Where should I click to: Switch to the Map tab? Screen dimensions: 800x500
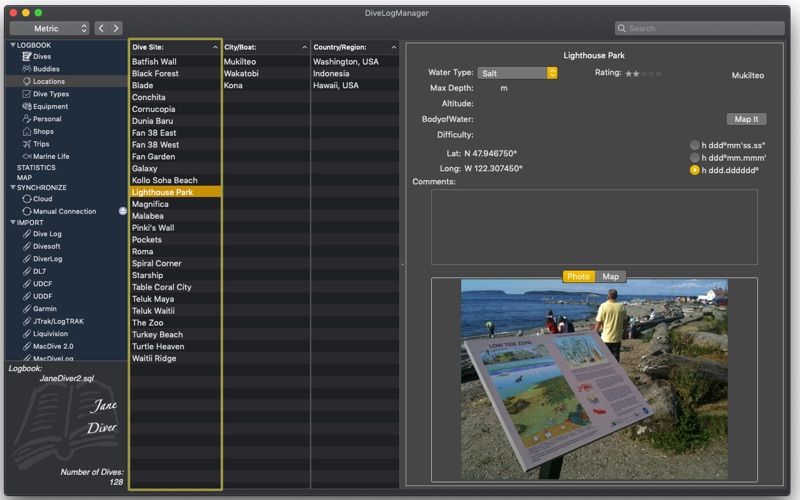point(610,276)
